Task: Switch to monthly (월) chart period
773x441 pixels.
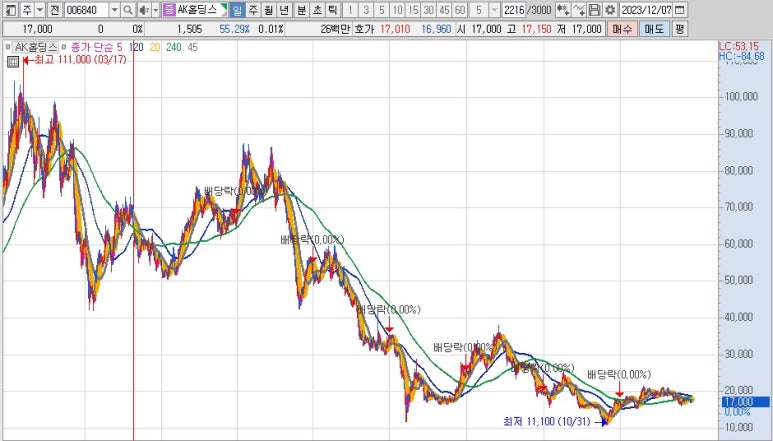Action: pos(269,9)
